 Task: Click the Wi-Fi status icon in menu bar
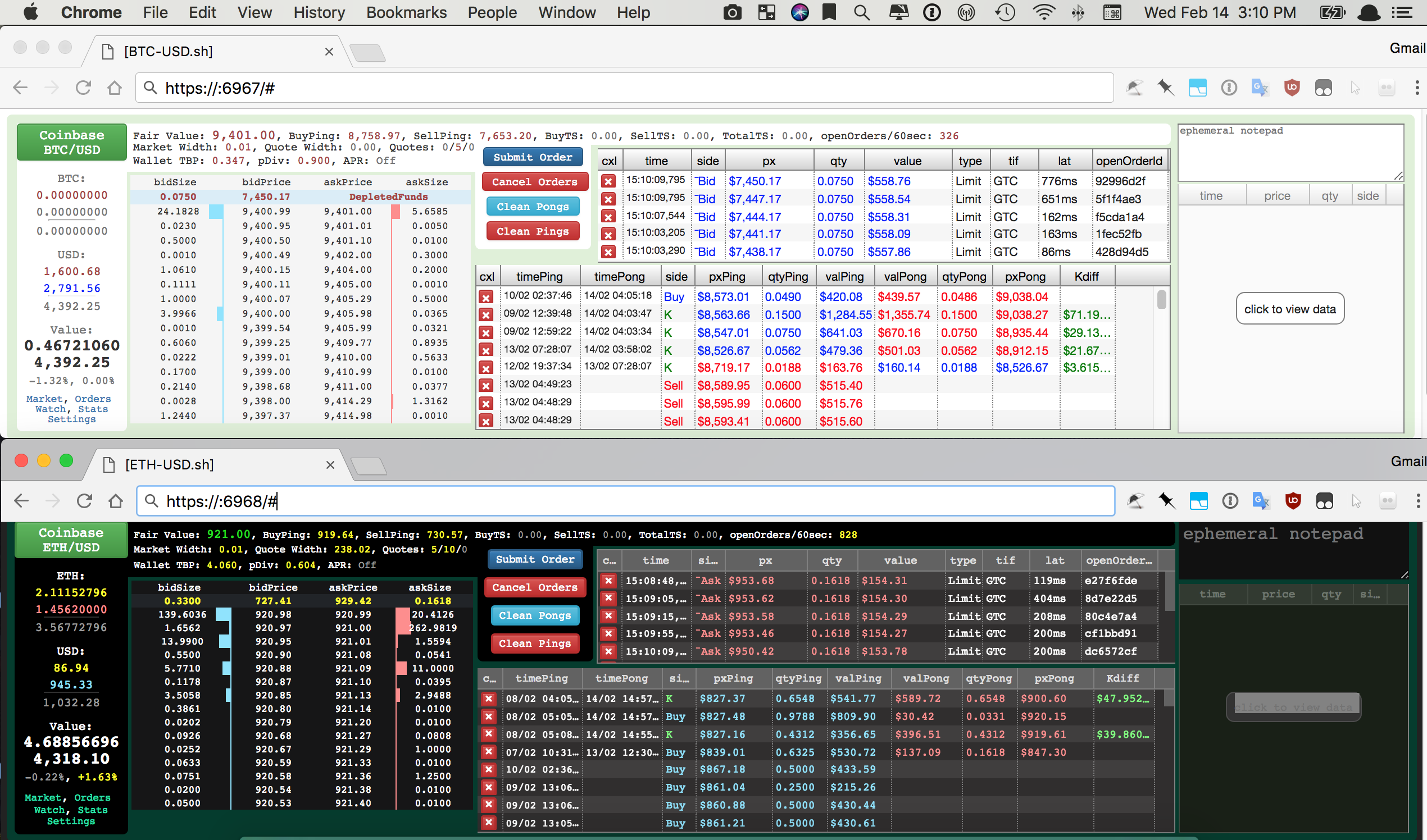pyautogui.click(x=1044, y=12)
